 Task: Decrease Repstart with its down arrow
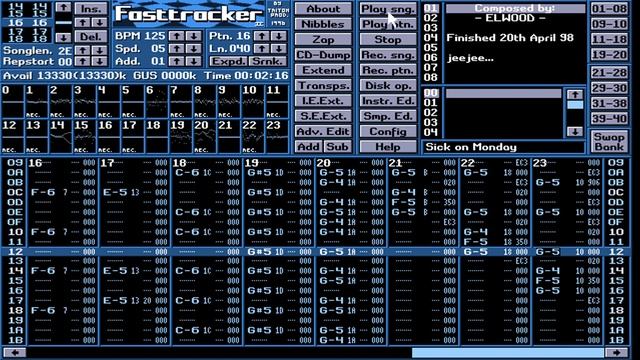coord(100,62)
